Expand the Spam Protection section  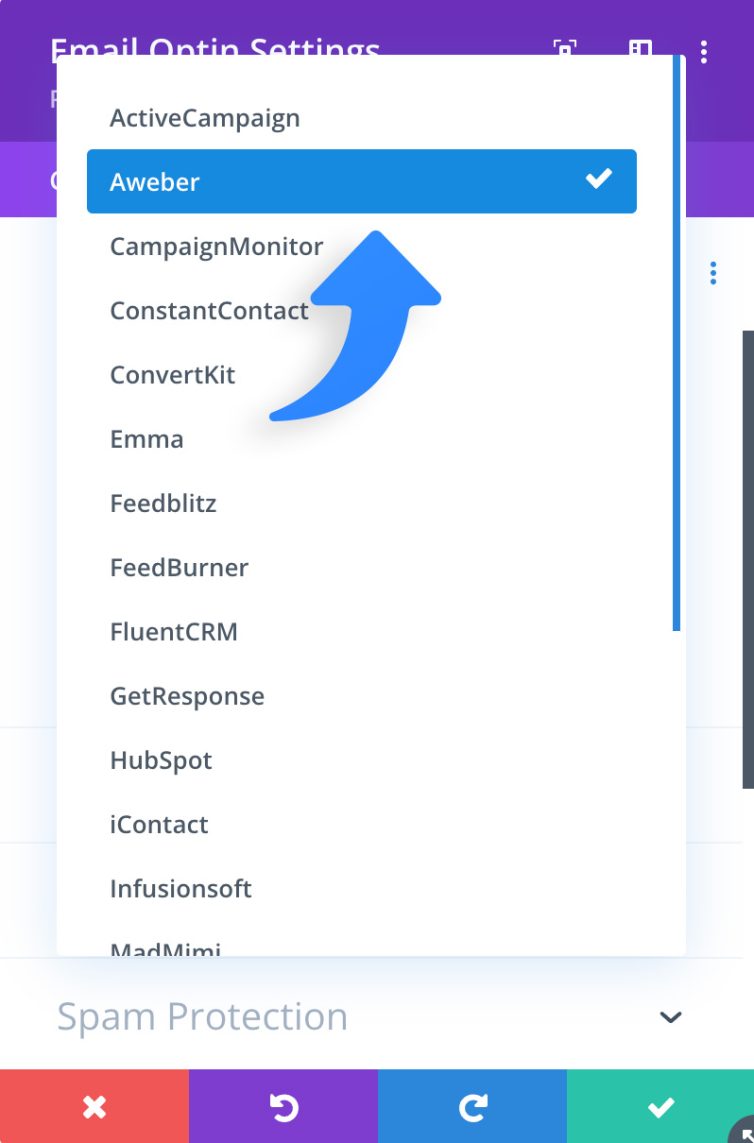[670, 1017]
